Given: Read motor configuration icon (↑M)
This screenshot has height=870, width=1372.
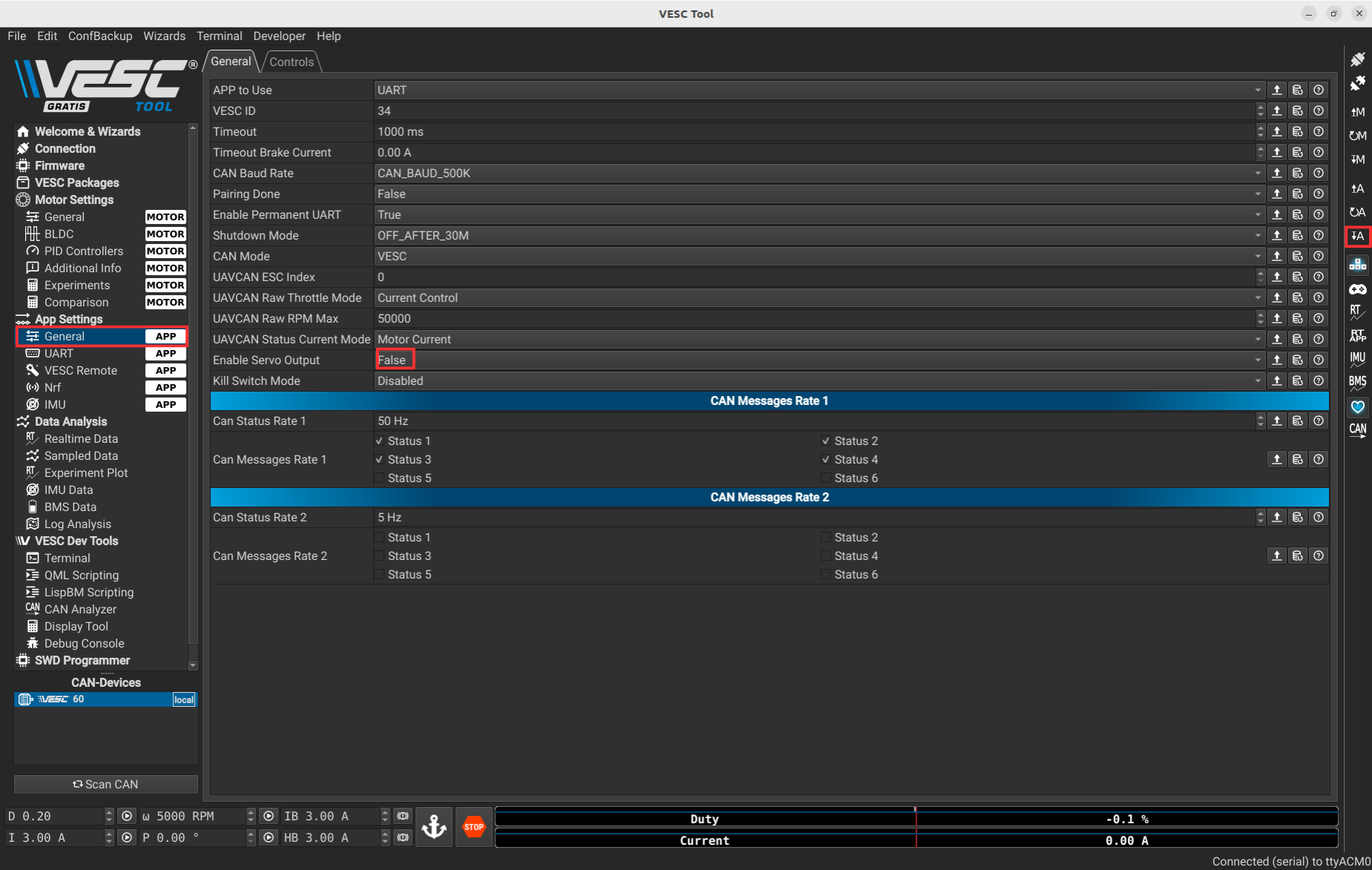Looking at the screenshot, I should click(1357, 112).
